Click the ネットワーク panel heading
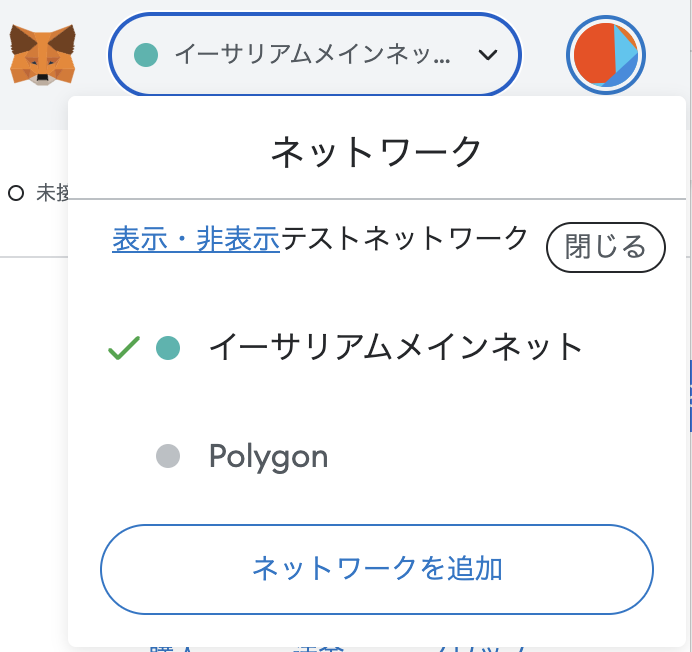The image size is (692, 652). click(376, 152)
